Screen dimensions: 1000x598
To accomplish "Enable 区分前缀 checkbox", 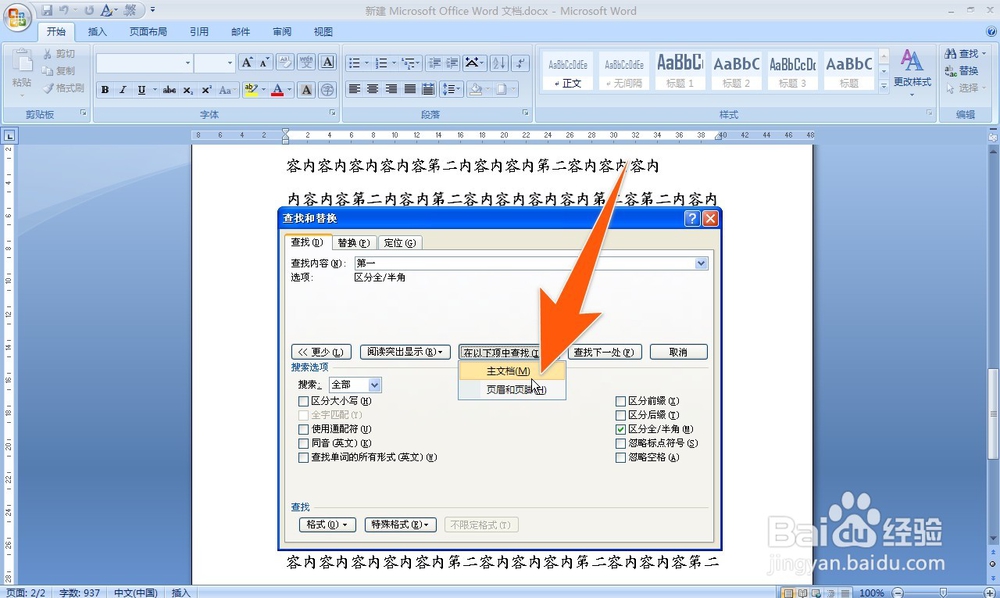I will (621, 402).
